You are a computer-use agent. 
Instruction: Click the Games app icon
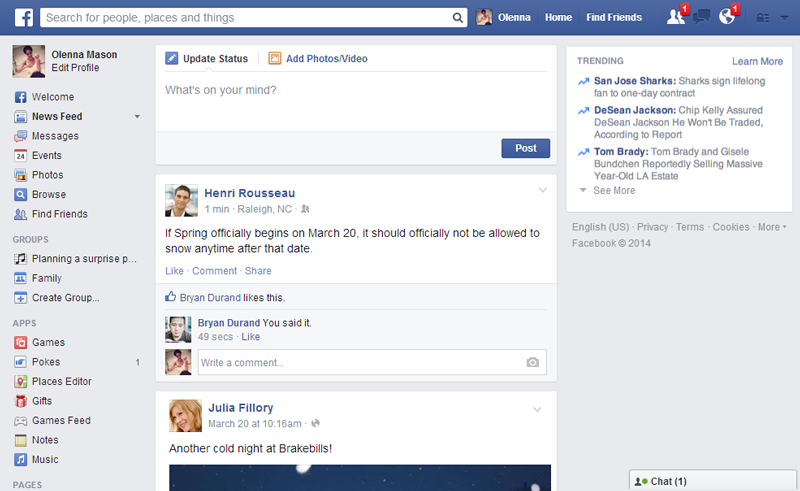coord(20,342)
